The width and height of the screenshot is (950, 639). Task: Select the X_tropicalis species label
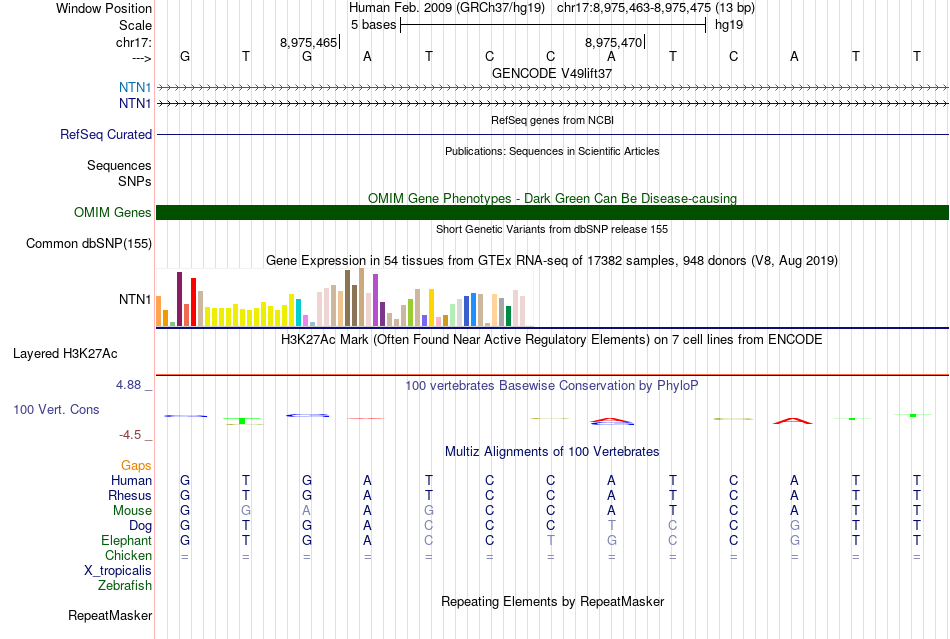click(118, 571)
